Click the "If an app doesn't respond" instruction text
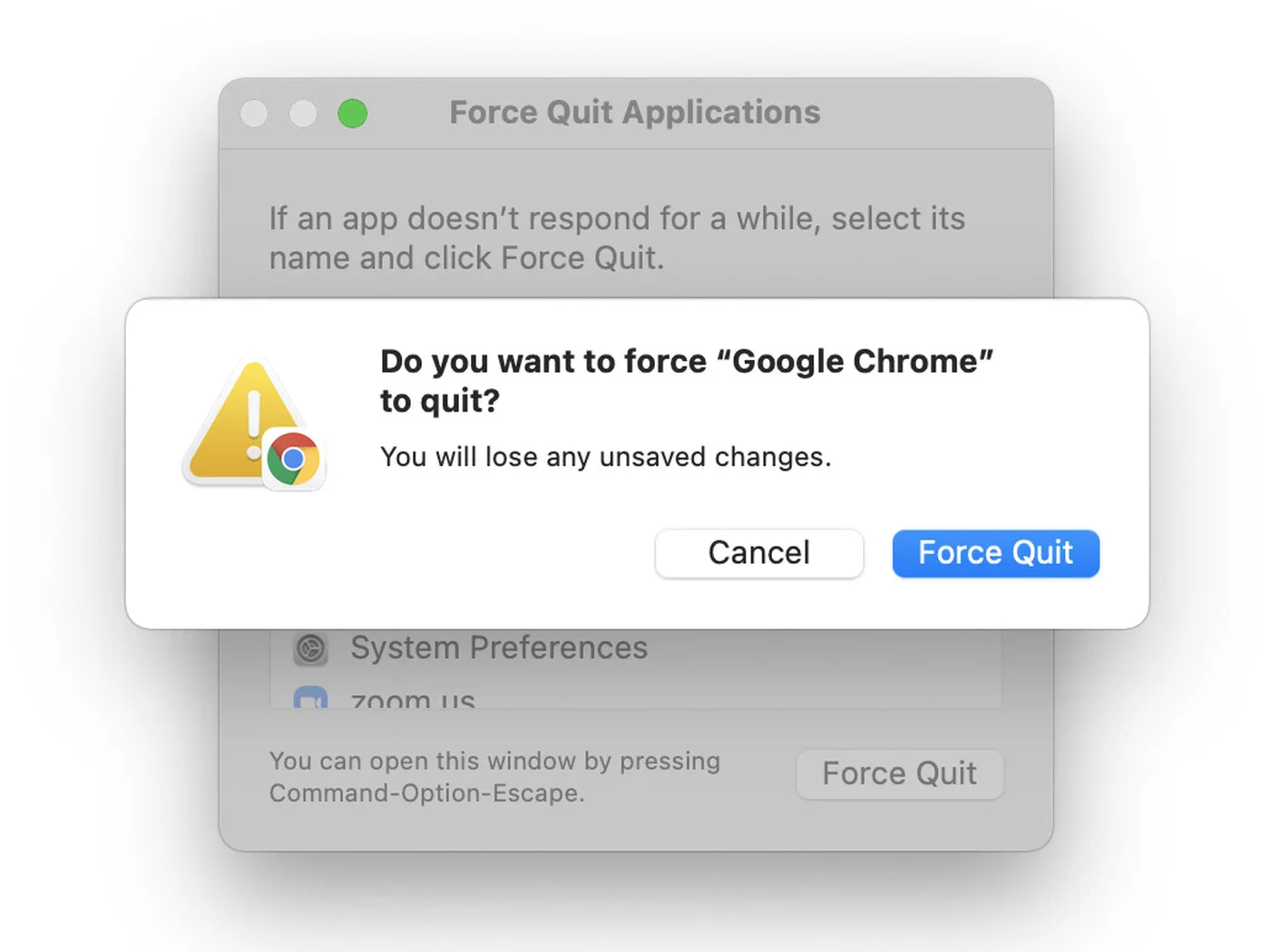Viewport: 1270px width, 952px height. pos(616,219)
